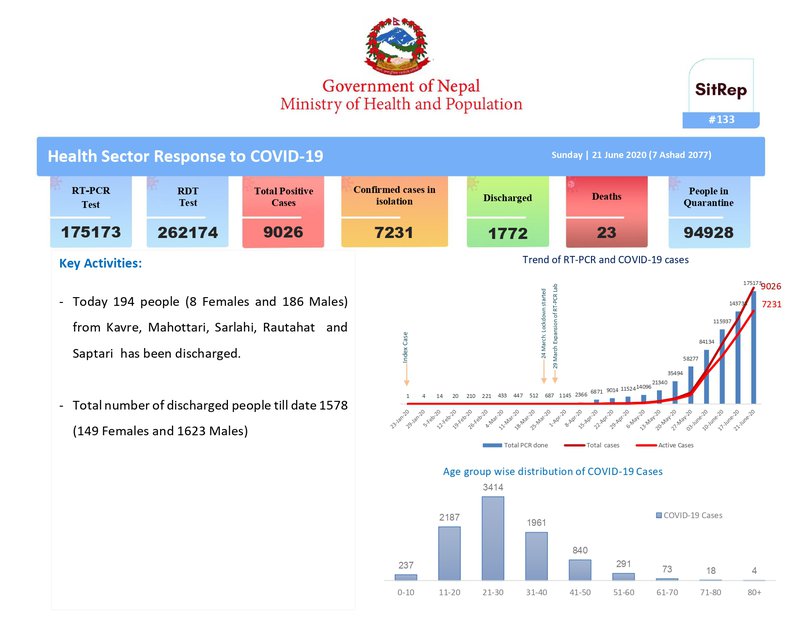Click the red Deaths tile

[607, 212]
